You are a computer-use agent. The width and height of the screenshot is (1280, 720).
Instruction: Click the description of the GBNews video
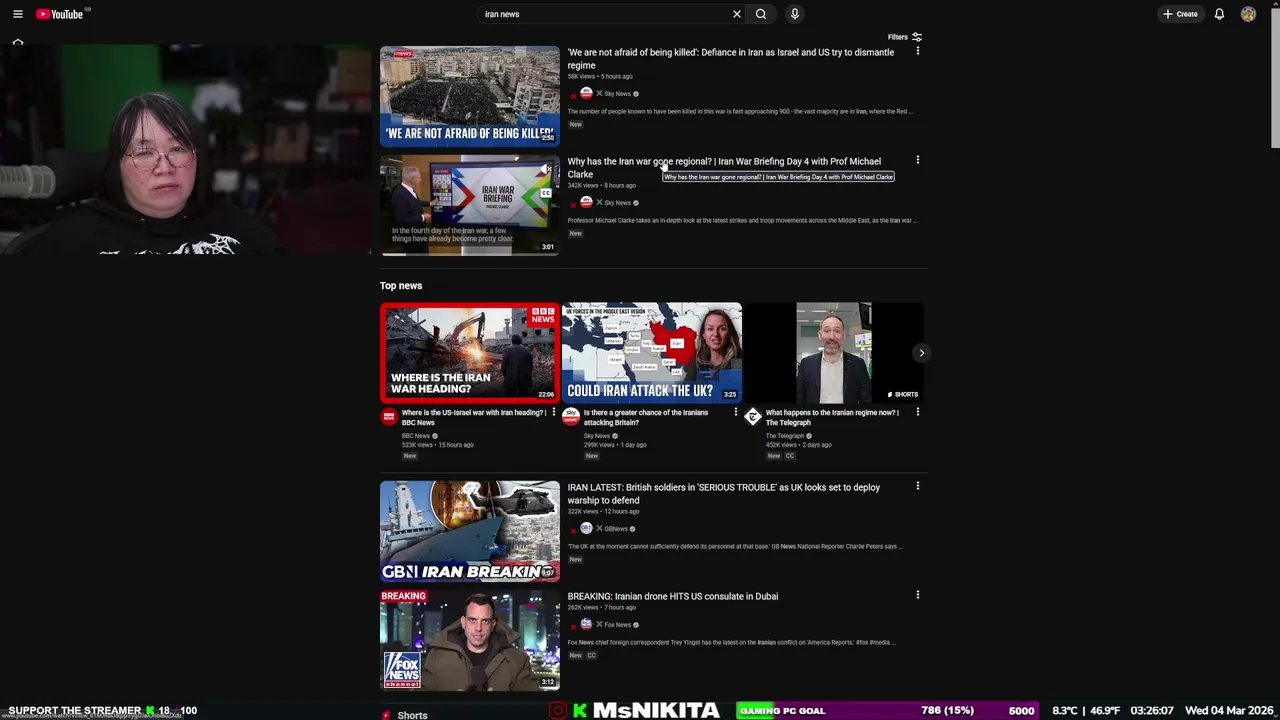[x=735, y=547]
